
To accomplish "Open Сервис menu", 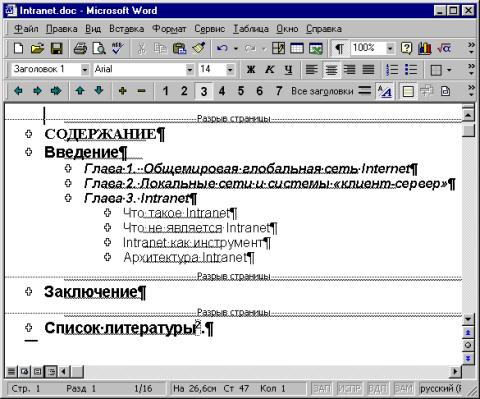I will tap(210, 29).
